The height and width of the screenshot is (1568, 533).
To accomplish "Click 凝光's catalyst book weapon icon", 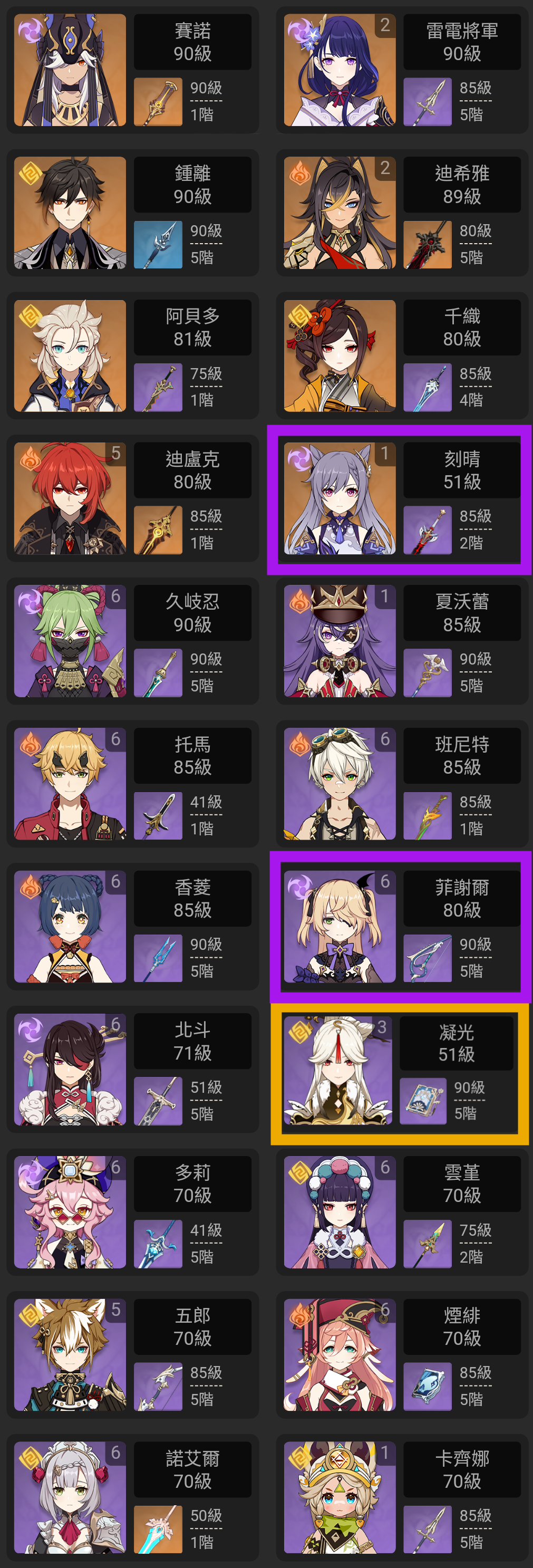I will [x=423, y=1101].
